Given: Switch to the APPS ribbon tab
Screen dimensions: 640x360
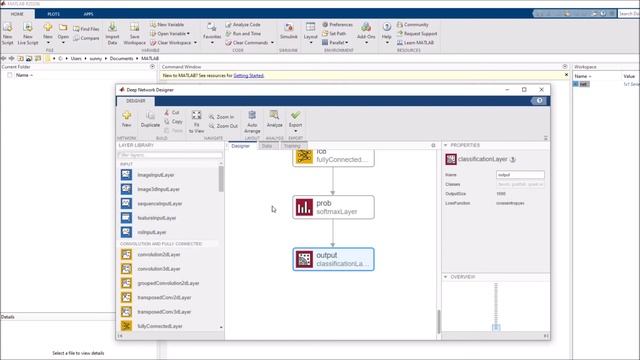Looking at the screenshot, I should (x=88, y=14).
